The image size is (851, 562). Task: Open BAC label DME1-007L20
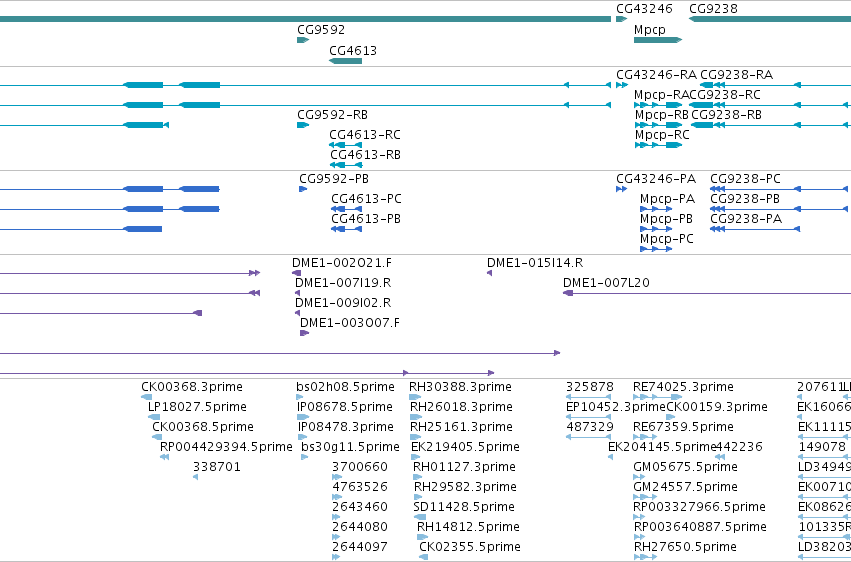[x=606, y=283]
